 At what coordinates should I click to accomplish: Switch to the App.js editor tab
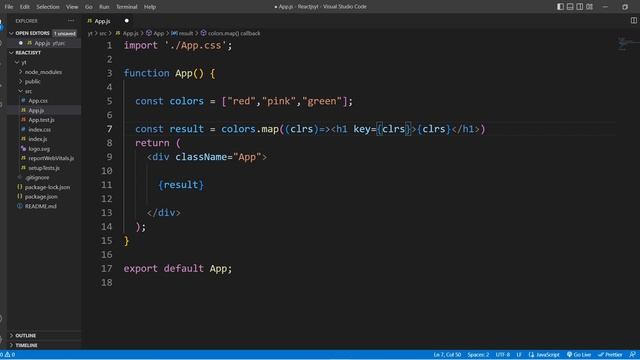pyautogui.click(x=102, y=21)
